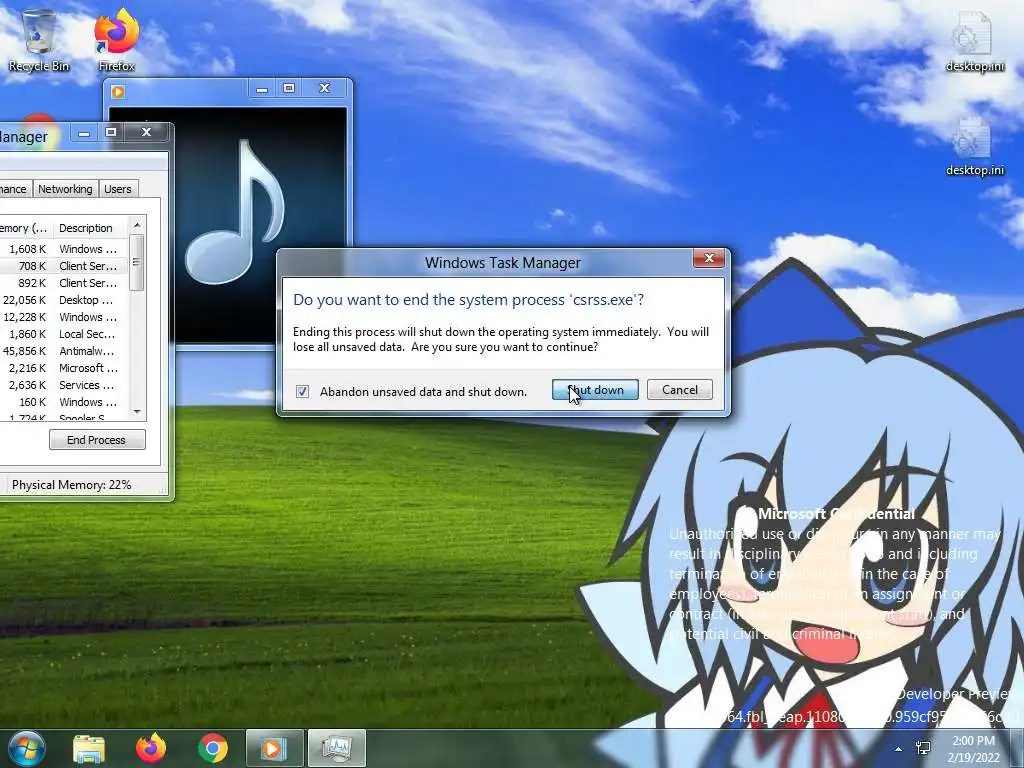Select the Windows process using 1,608 K

point(64,249)
